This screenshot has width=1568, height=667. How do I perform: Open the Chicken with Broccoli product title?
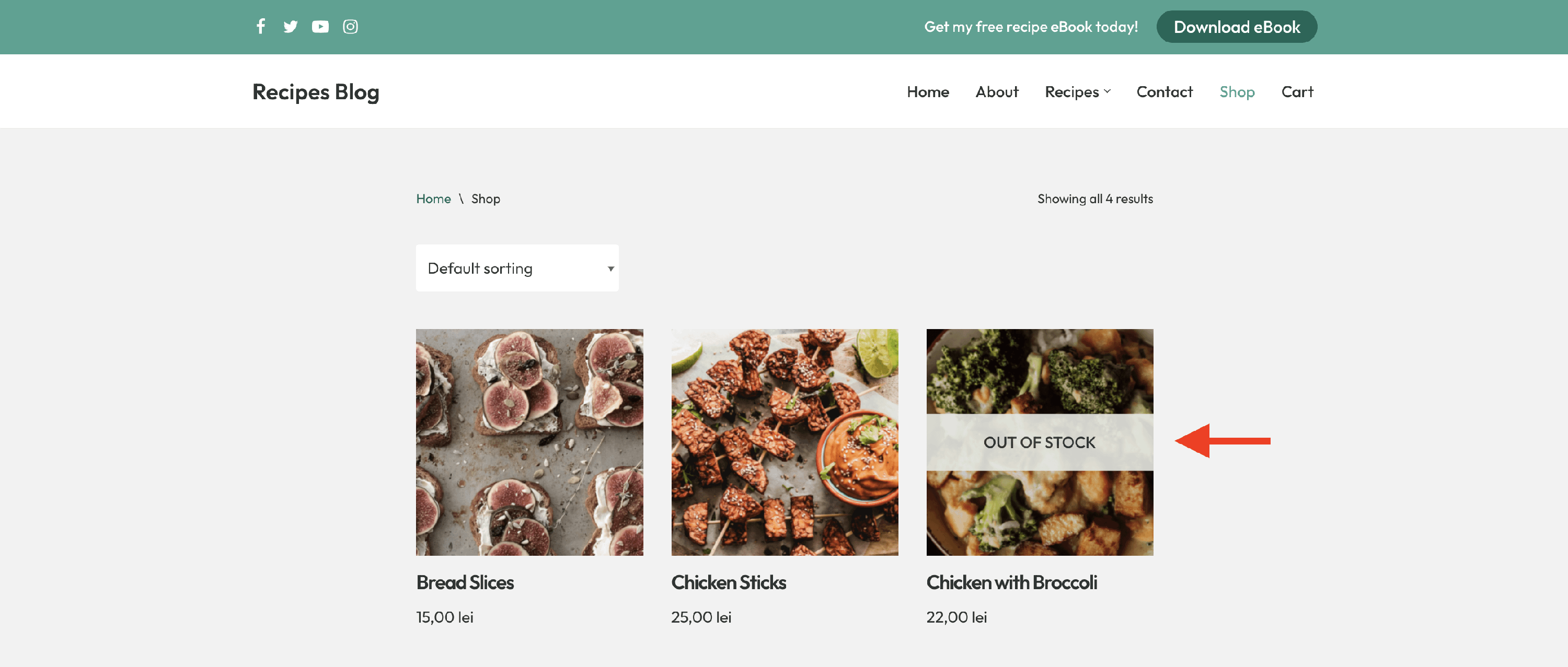[1011, 582]
